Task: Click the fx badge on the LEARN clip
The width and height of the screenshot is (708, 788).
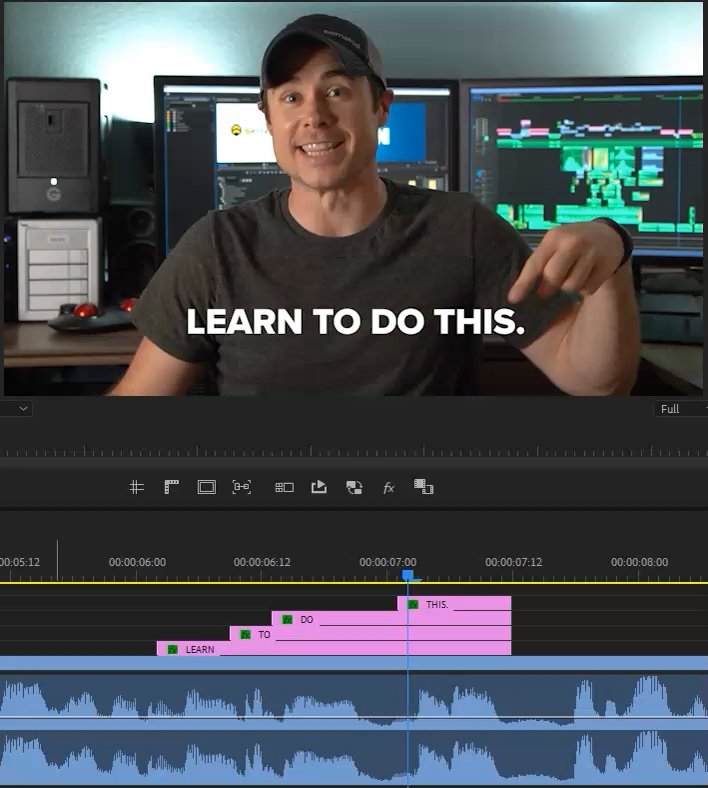Action: [x=172, y=649]
